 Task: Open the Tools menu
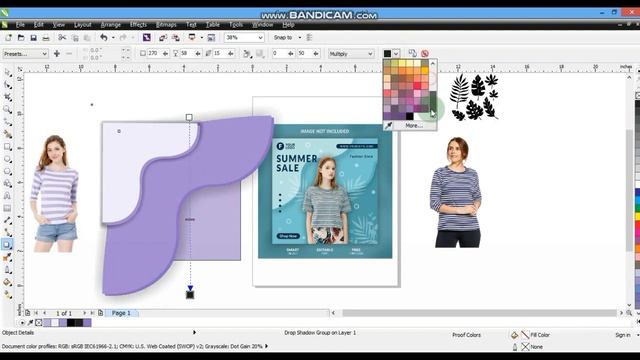(236, 24)
